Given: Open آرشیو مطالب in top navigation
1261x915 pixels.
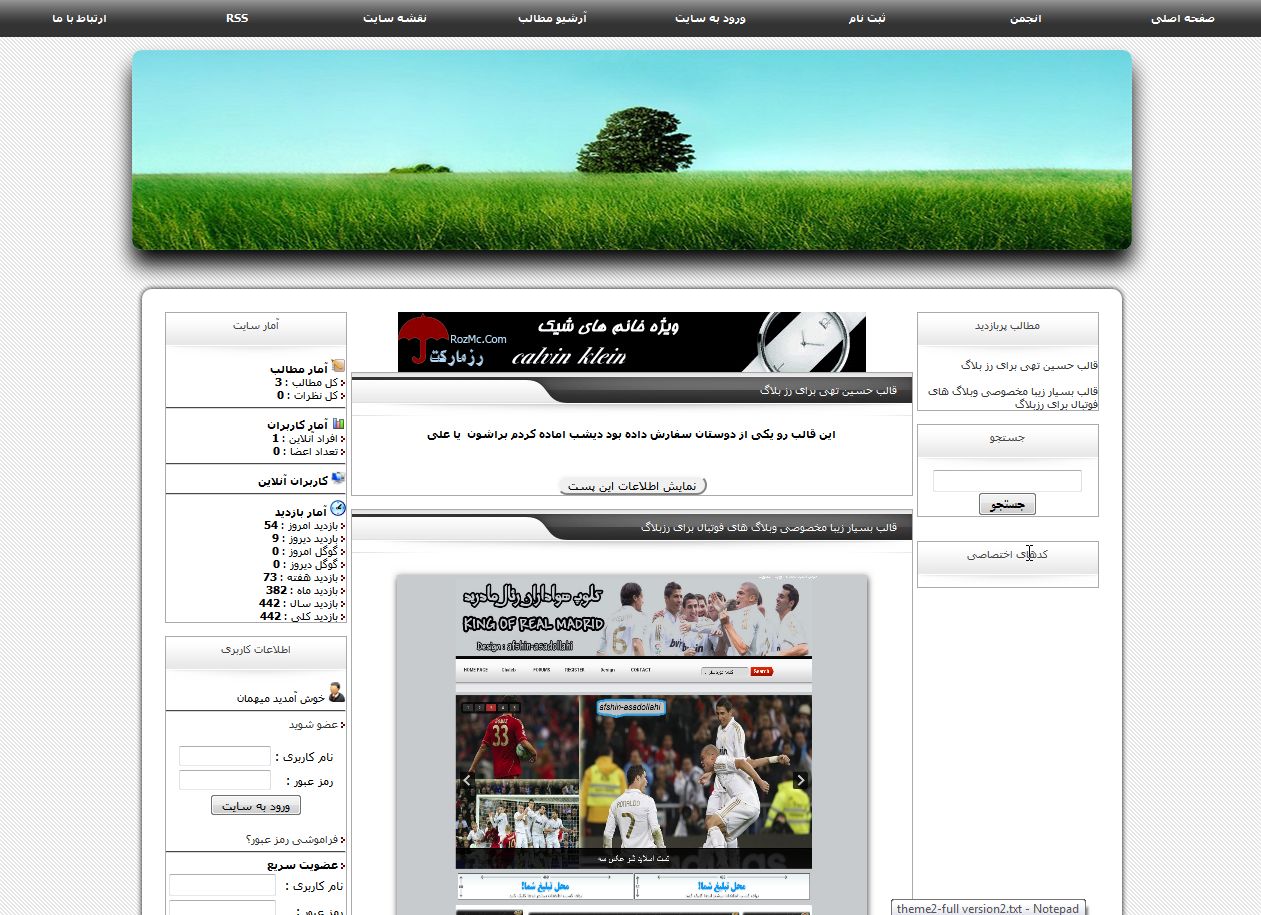Looking at the screenshot, I should pos(552,18).
